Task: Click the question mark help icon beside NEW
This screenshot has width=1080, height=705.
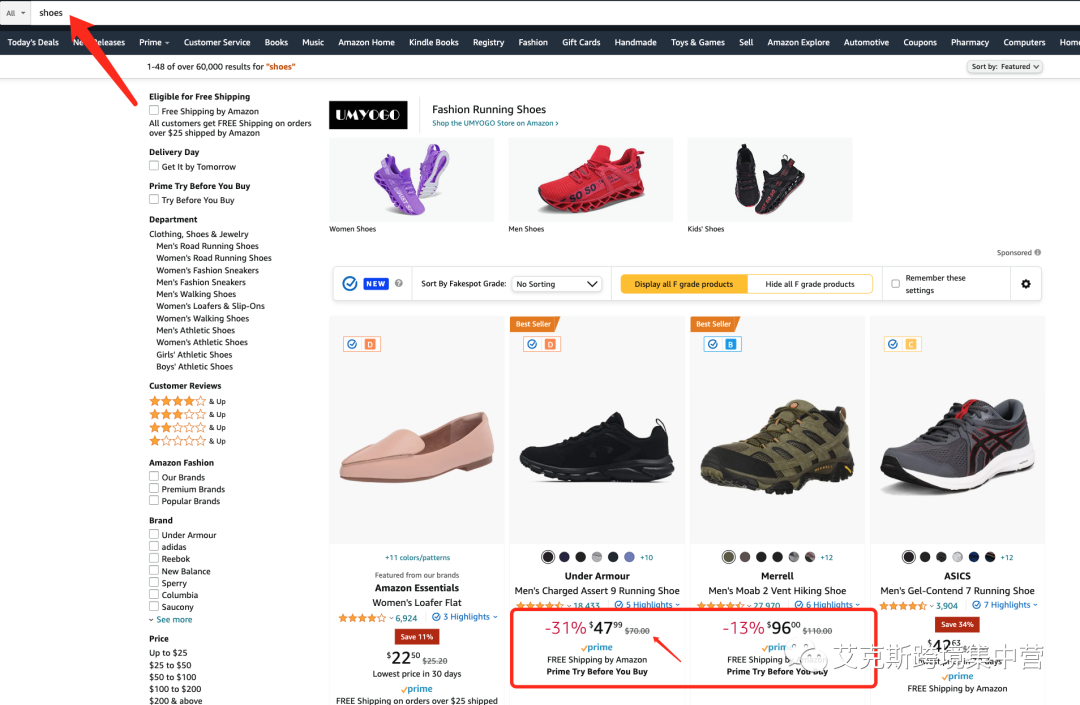Action: coord(398,283)
